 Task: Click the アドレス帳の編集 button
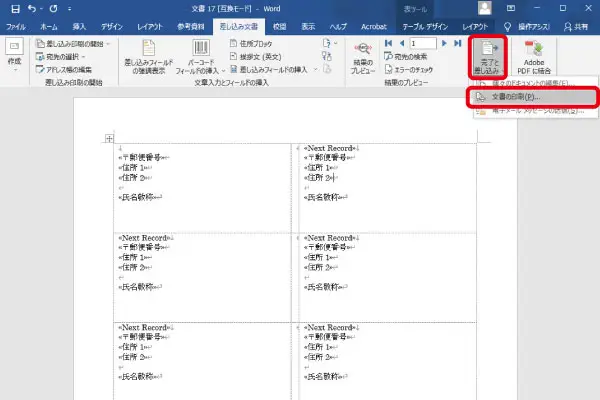(68, 69)
